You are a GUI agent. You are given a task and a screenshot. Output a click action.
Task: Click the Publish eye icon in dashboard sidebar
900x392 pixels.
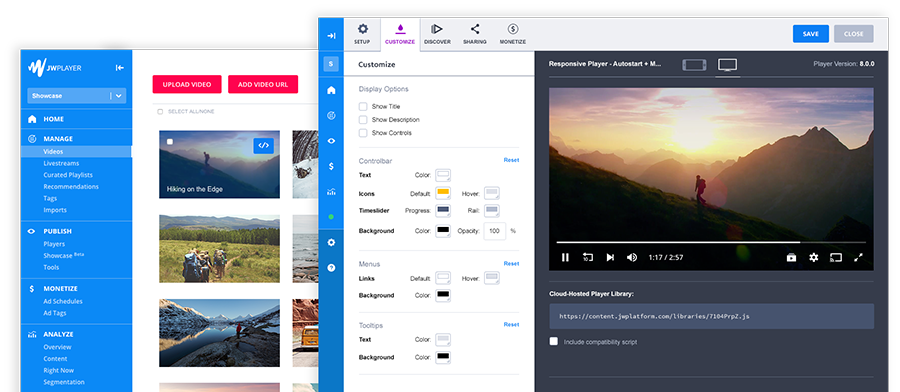pyautogui.click(x=32, y=231)
